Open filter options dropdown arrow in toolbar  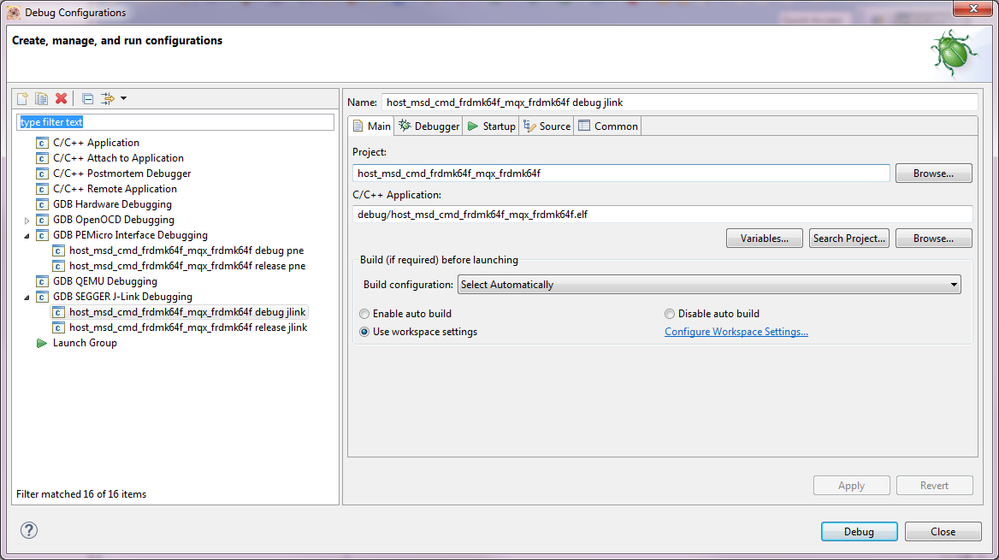pos(124,98)
